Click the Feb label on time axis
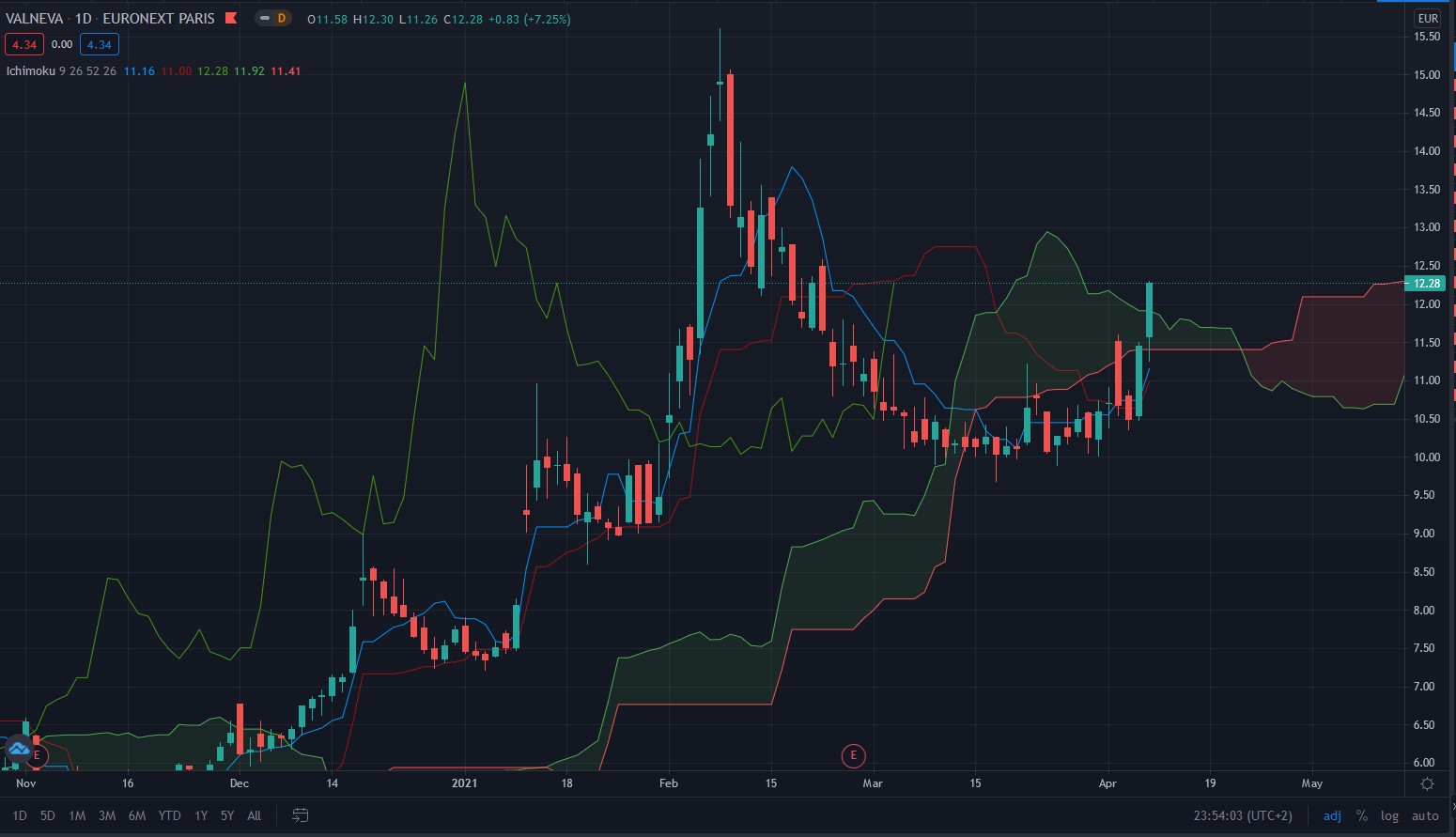1456x837 pixels. [x=669, y=783]
